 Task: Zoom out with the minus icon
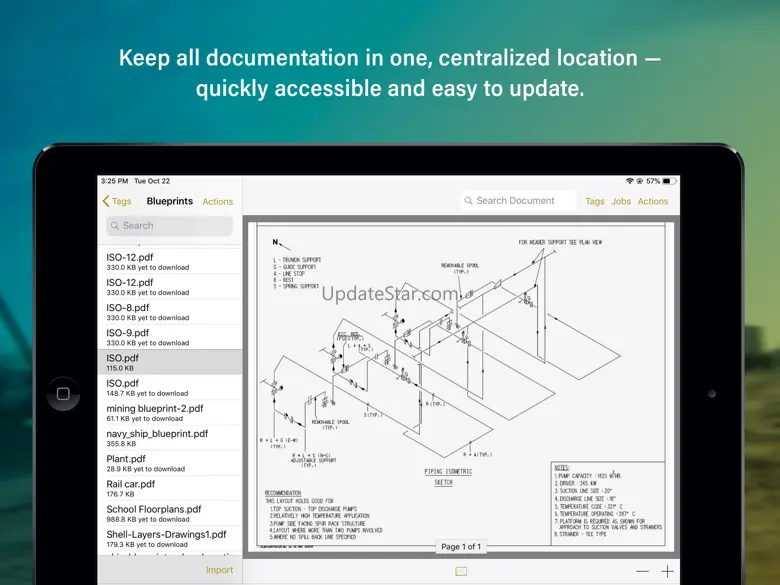pos(642,571)
